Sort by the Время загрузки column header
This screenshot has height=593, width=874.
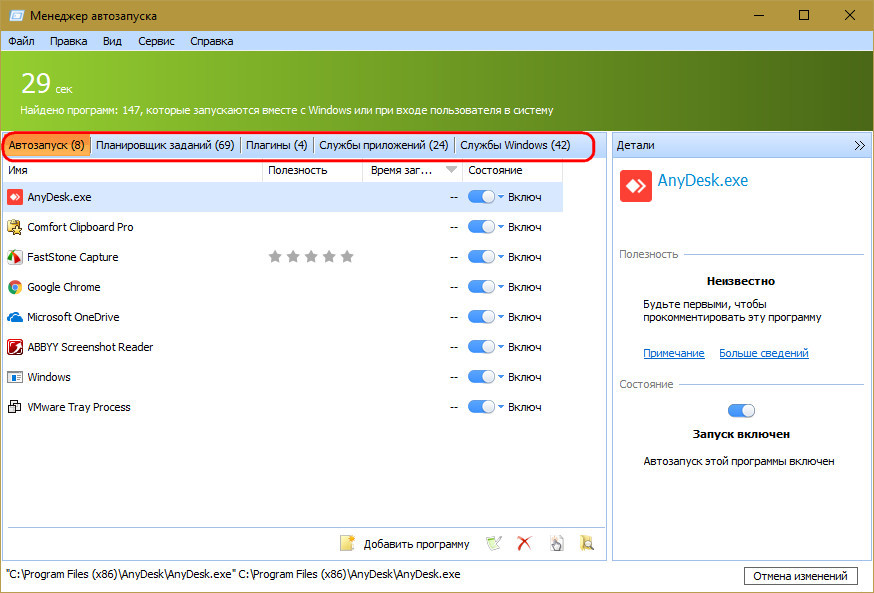(x=412, y=171)
